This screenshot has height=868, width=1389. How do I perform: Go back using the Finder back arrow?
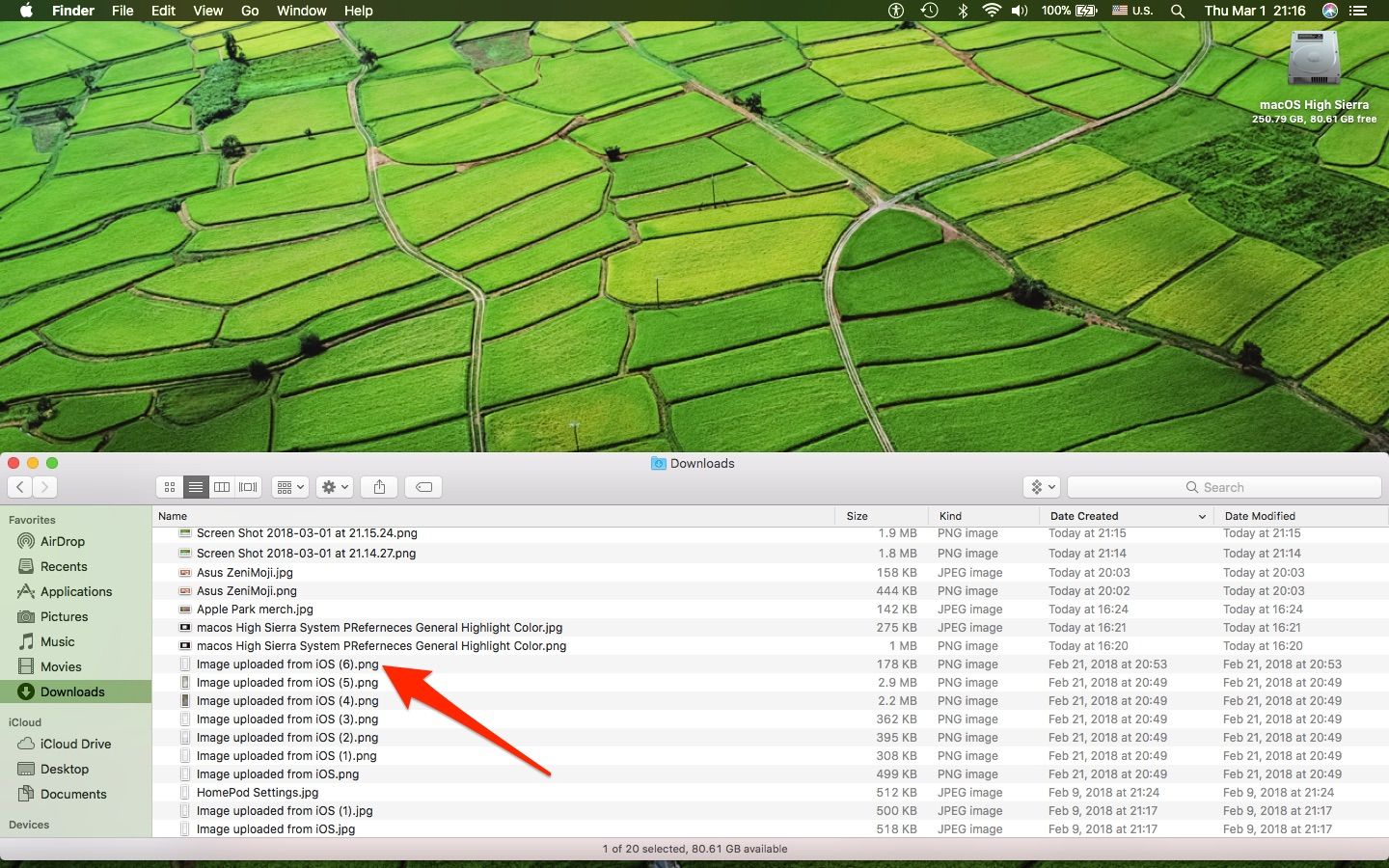20,487
